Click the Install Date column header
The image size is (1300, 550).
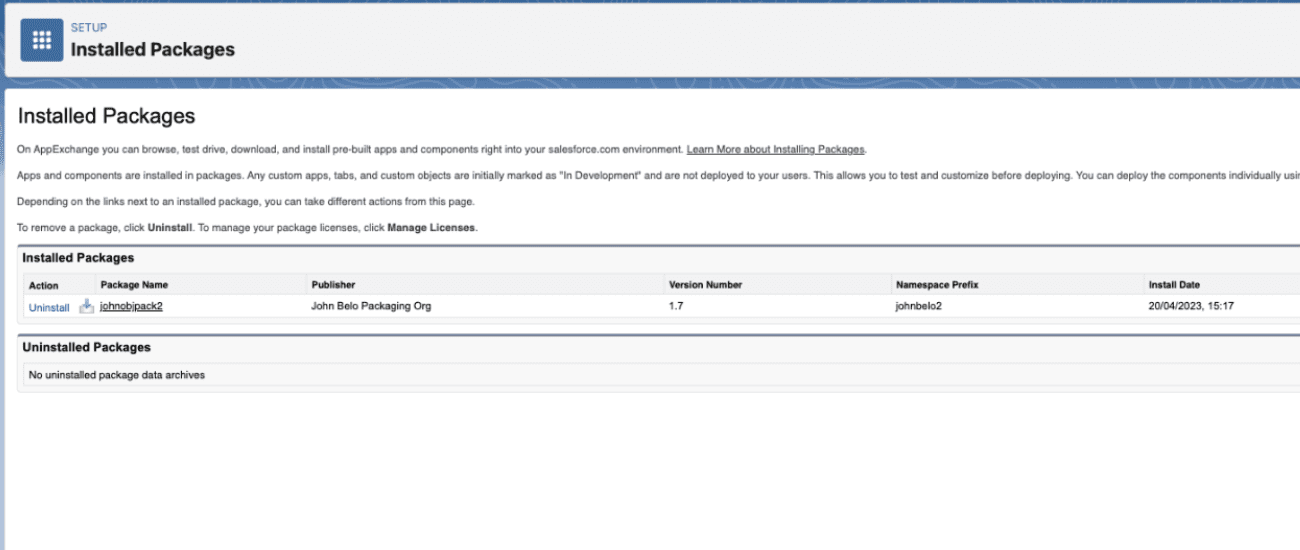tap(1177, 285)
